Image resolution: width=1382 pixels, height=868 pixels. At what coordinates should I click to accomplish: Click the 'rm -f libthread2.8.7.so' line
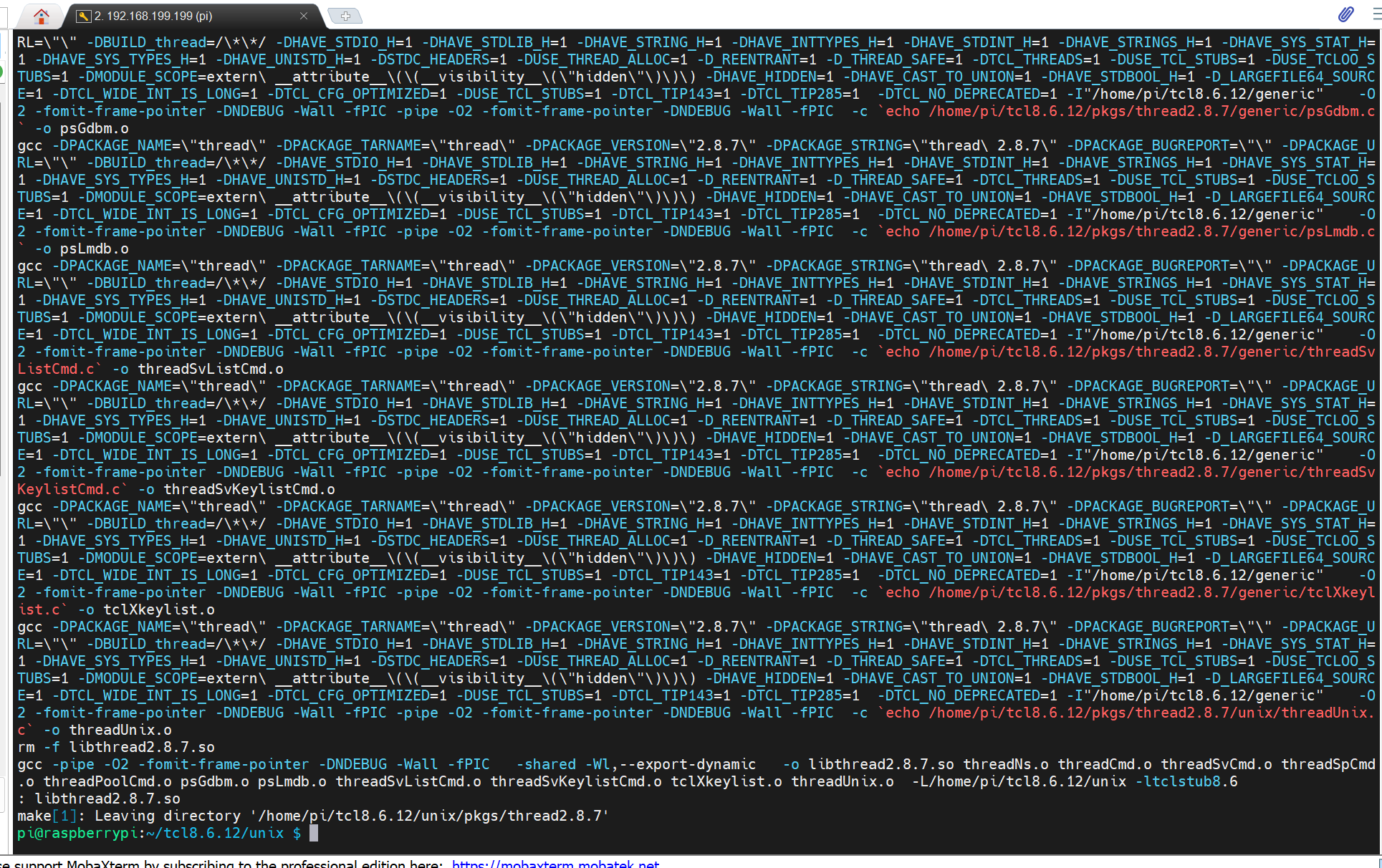[x=116, y=747]
